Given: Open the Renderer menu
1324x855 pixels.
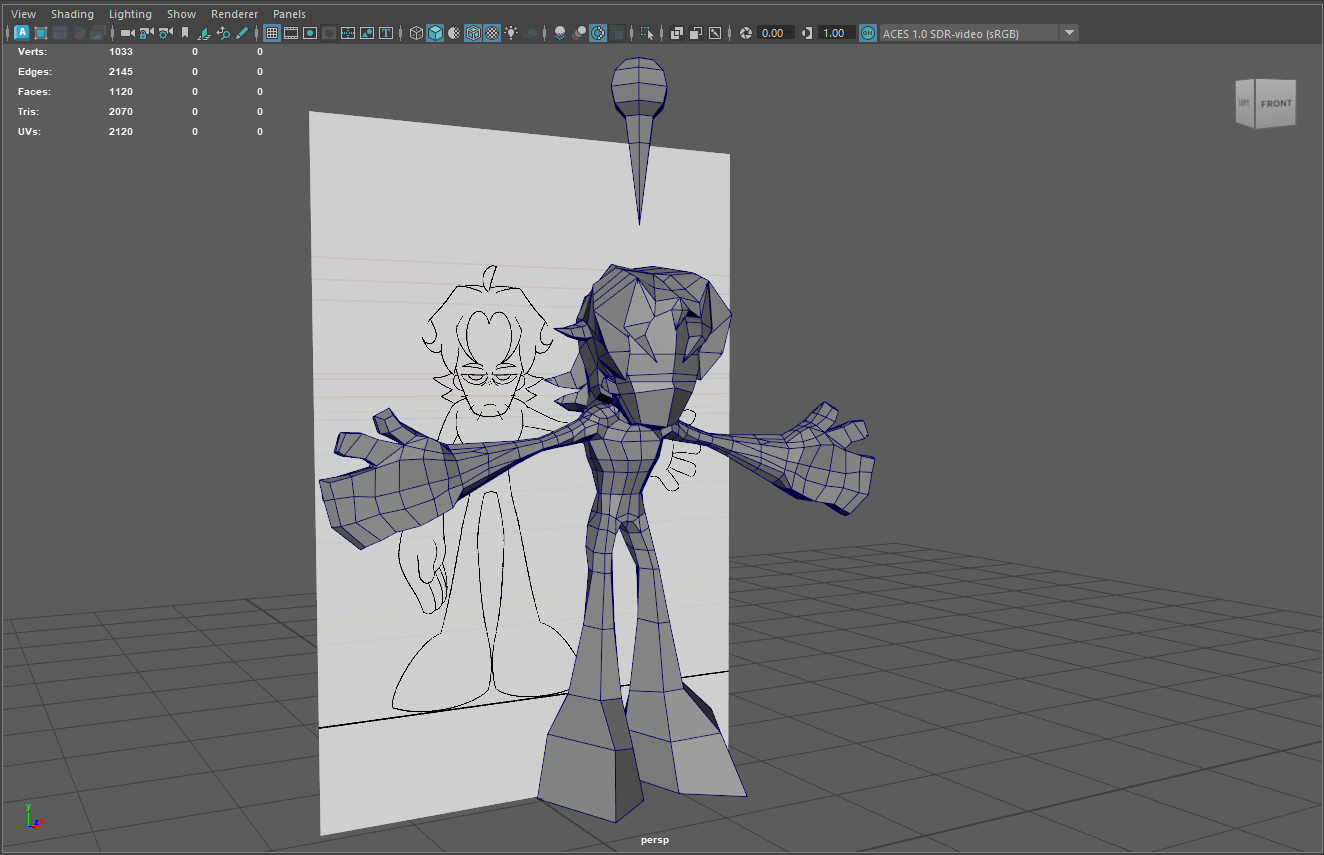Looking at the screenshot, I should [x=234, y=14].
